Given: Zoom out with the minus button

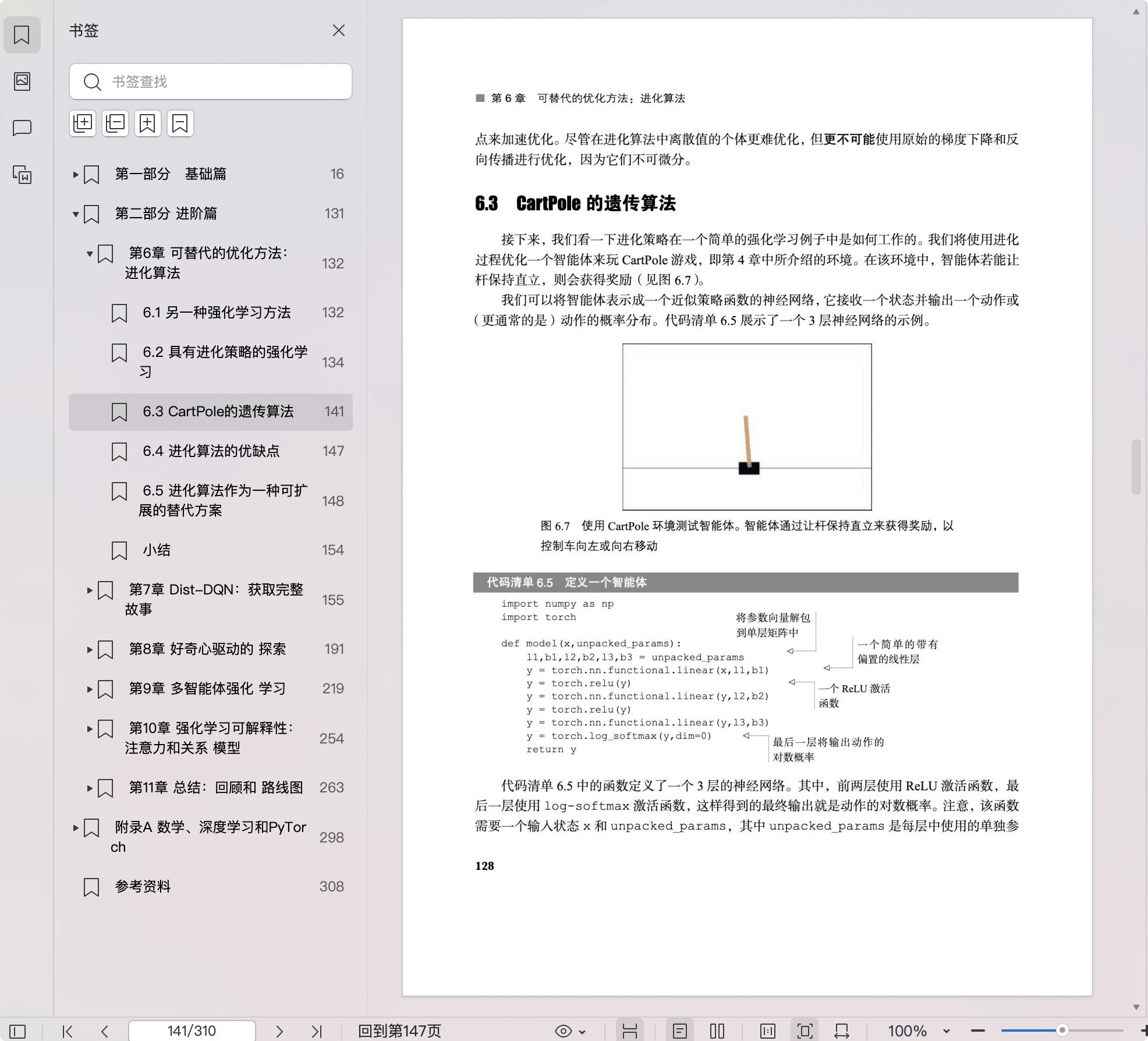Looking at the screenshot, I should tap(978, 1031).
